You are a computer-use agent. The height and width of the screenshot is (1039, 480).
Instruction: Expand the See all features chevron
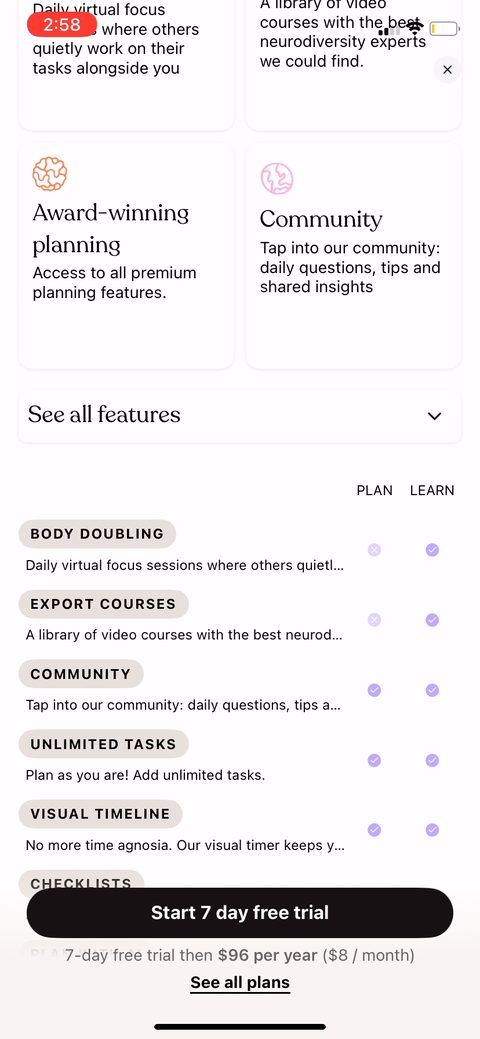tap(434, 416)
